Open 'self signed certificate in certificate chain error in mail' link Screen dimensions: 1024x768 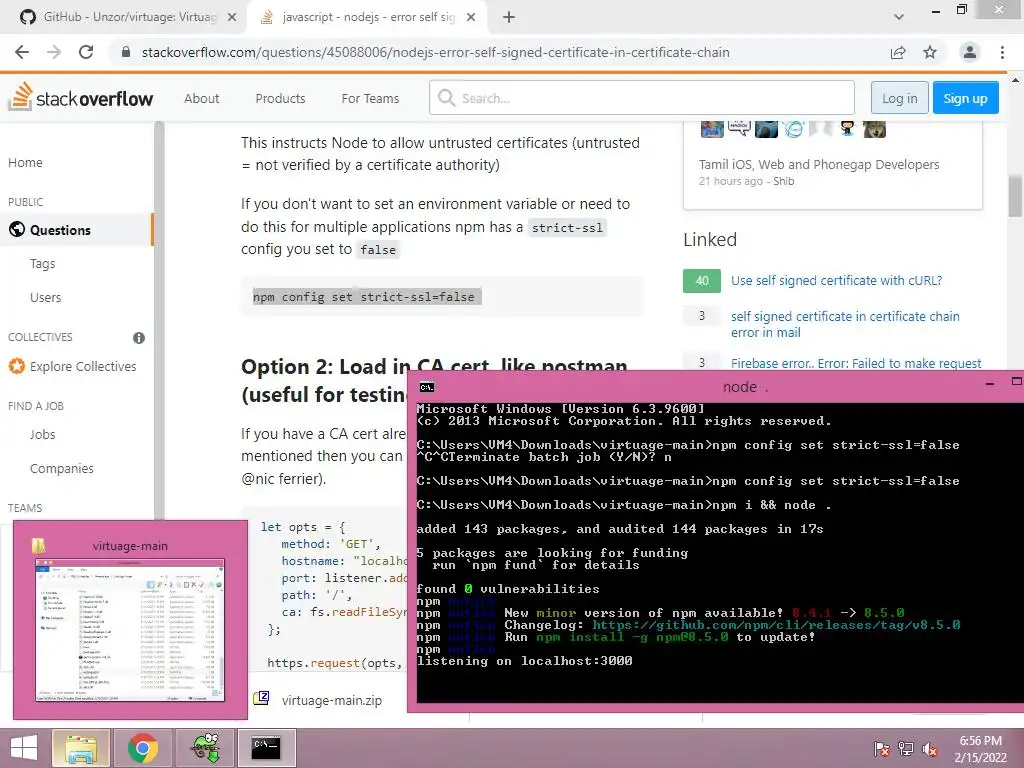tap(845, 325)
